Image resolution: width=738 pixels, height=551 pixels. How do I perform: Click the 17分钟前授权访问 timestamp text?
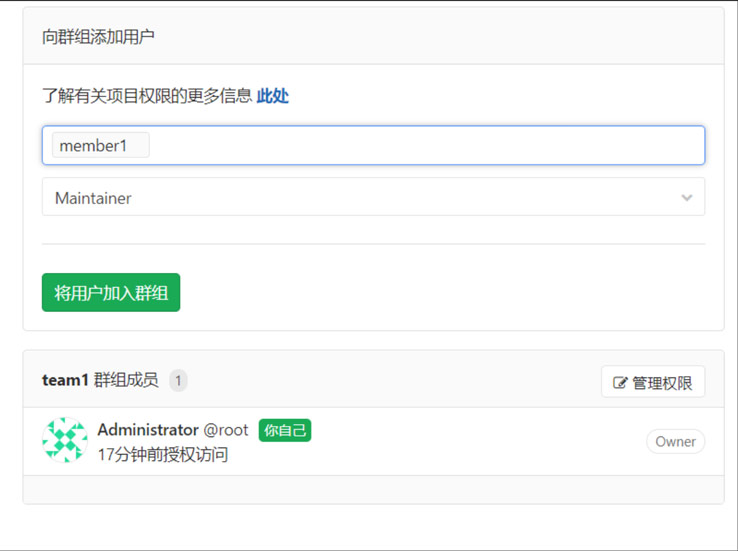coord(163,455)
